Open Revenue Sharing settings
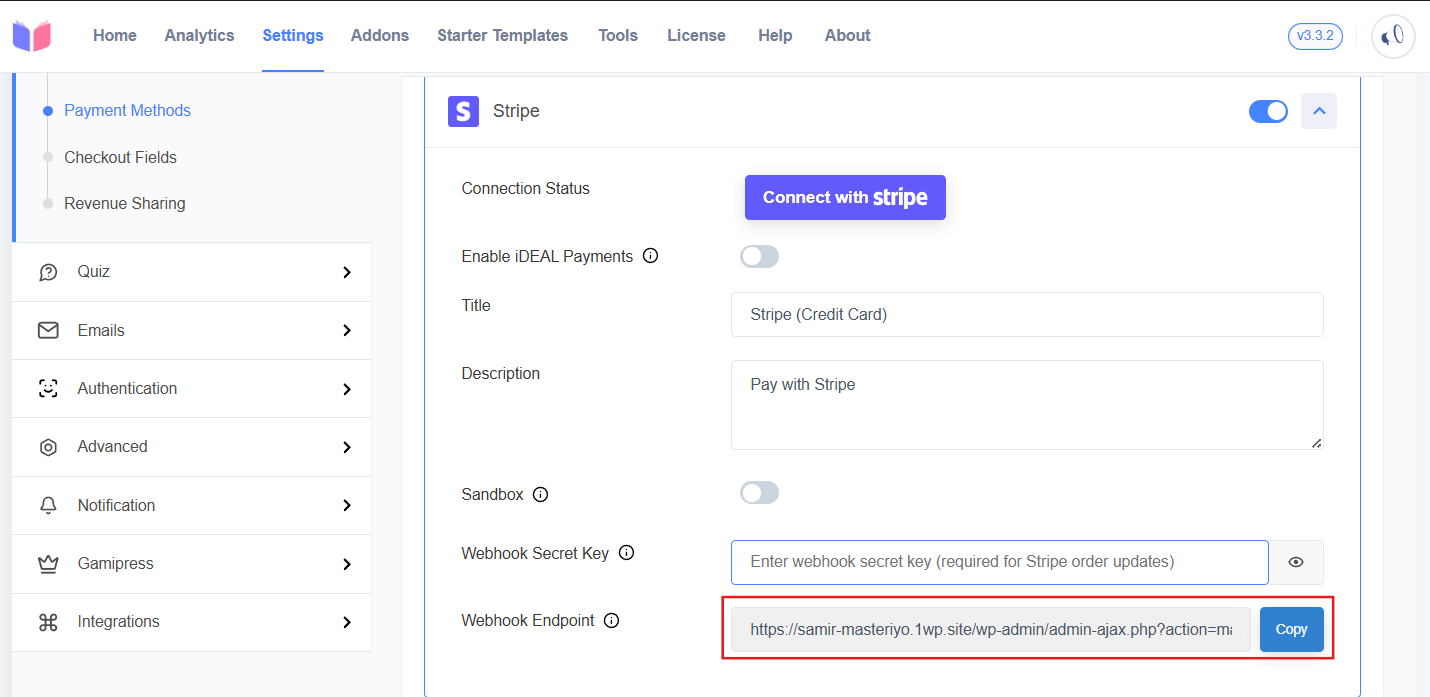This screenshot has height=697, width=1430. click(125, 203)
